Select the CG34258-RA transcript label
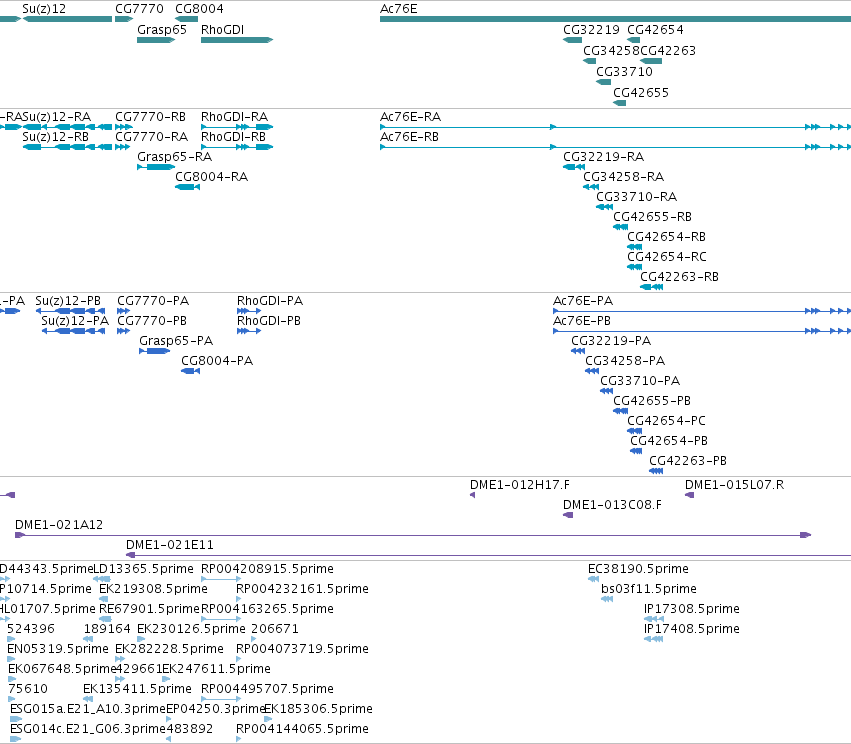The image size is (851, 744). (x=624, y=177)
